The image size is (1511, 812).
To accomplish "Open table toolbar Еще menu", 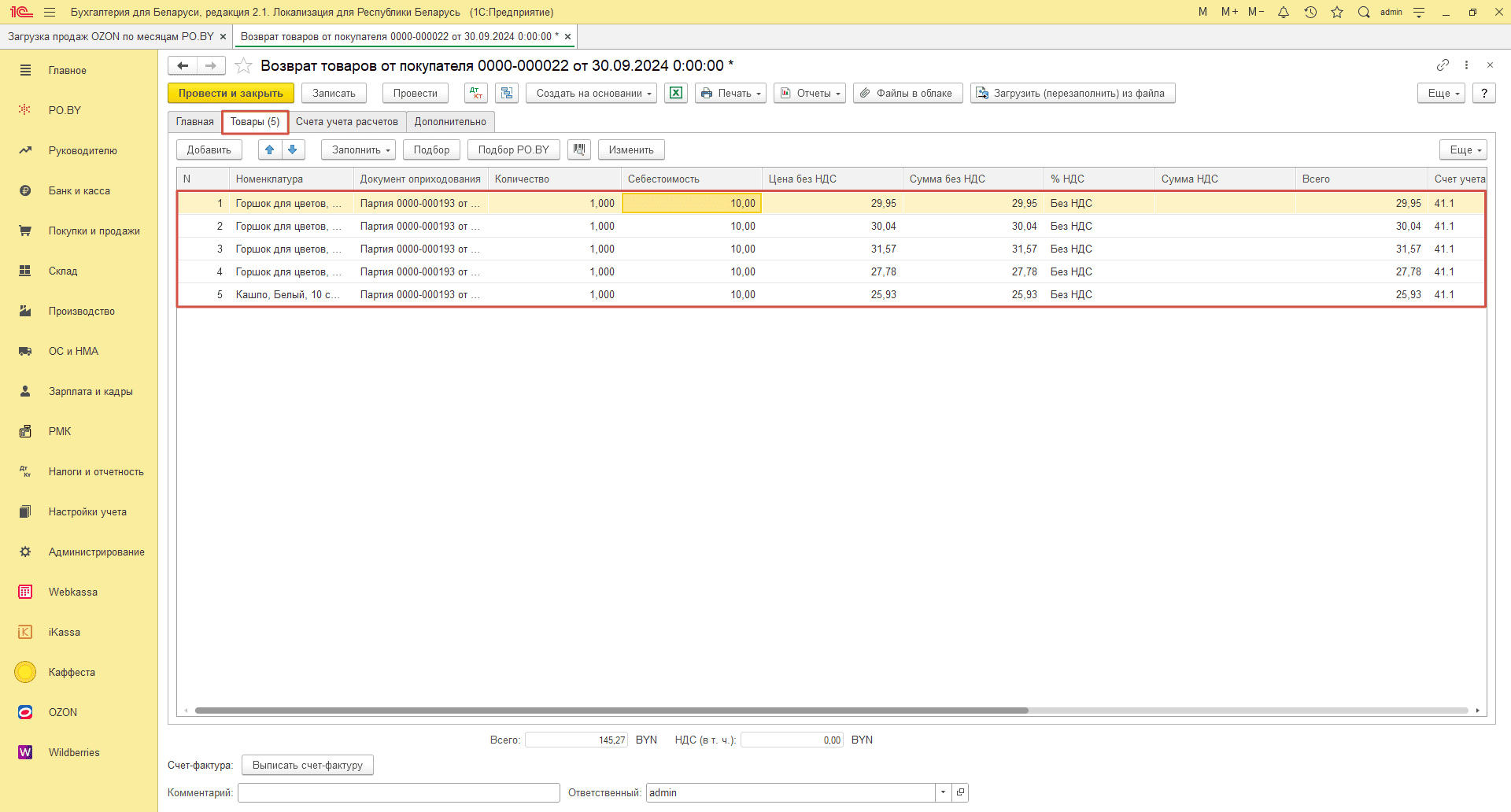I will click(x=1464, y=149).
